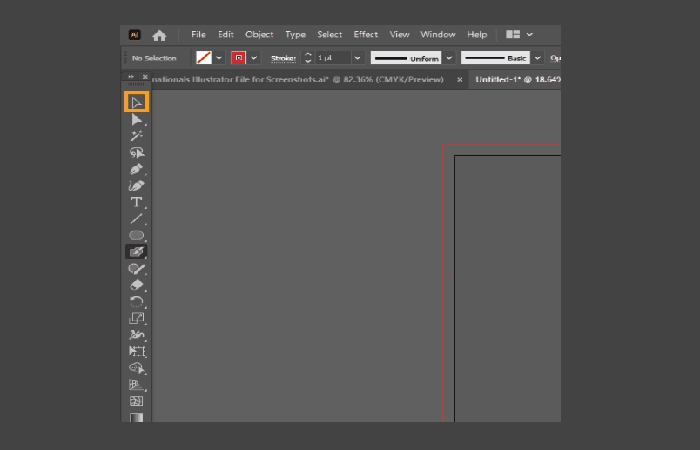
Task: Select the Type tool
Action: (137, 202)
